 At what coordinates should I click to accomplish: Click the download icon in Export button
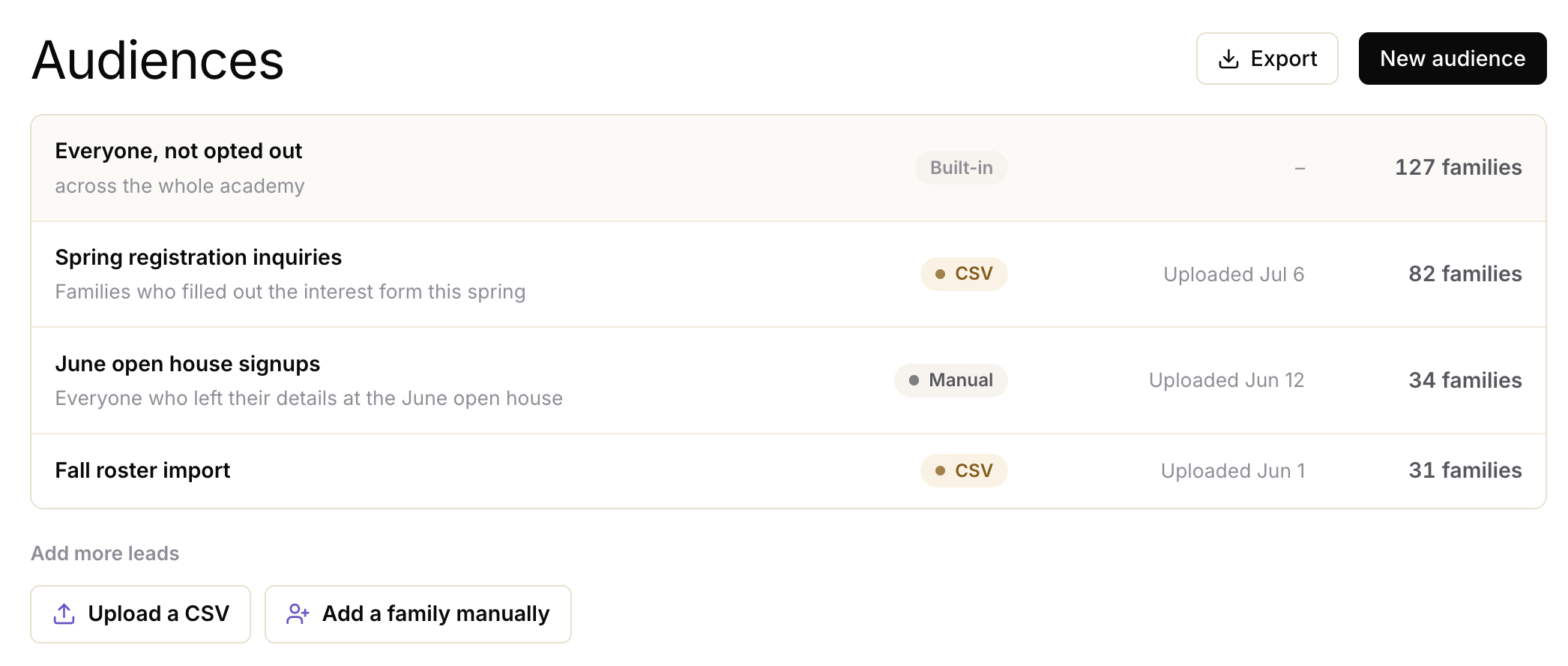tap(1228, 59)
